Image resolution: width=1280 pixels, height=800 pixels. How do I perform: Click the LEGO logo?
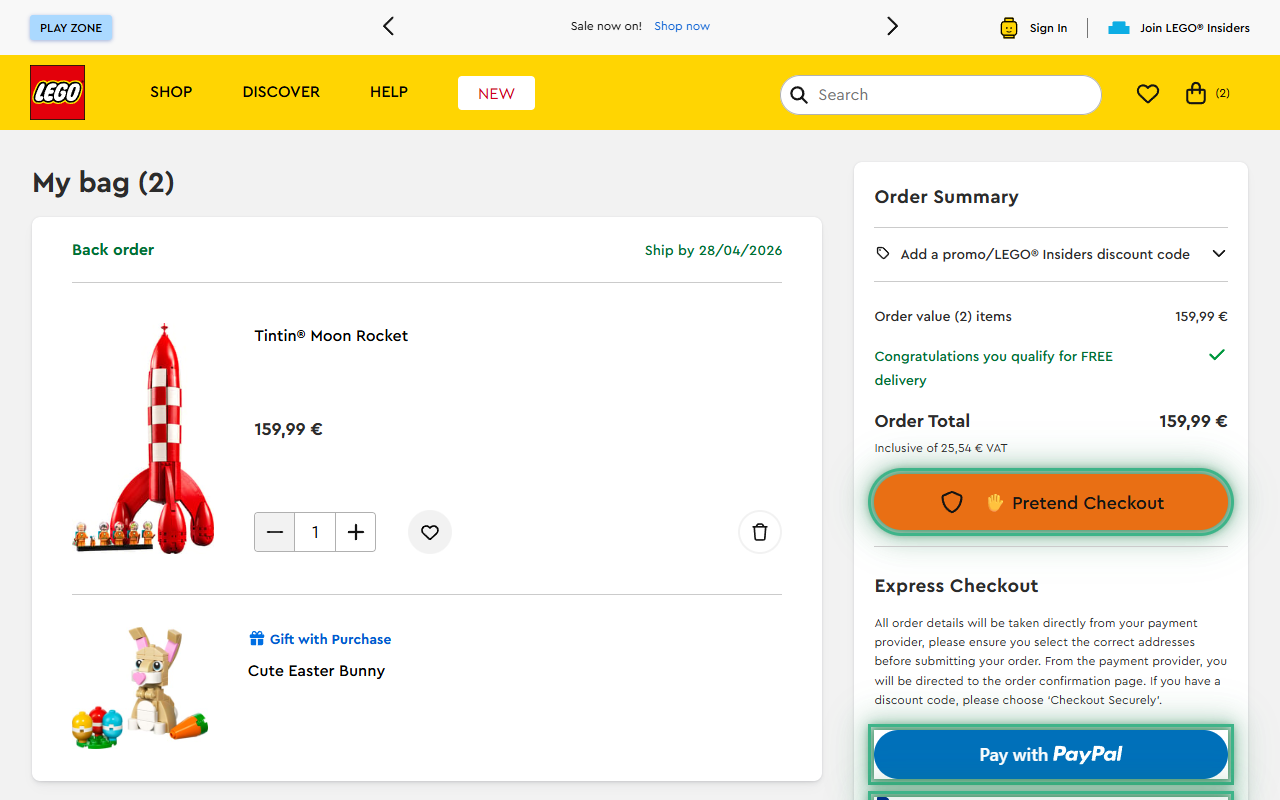tap(57, 93)
